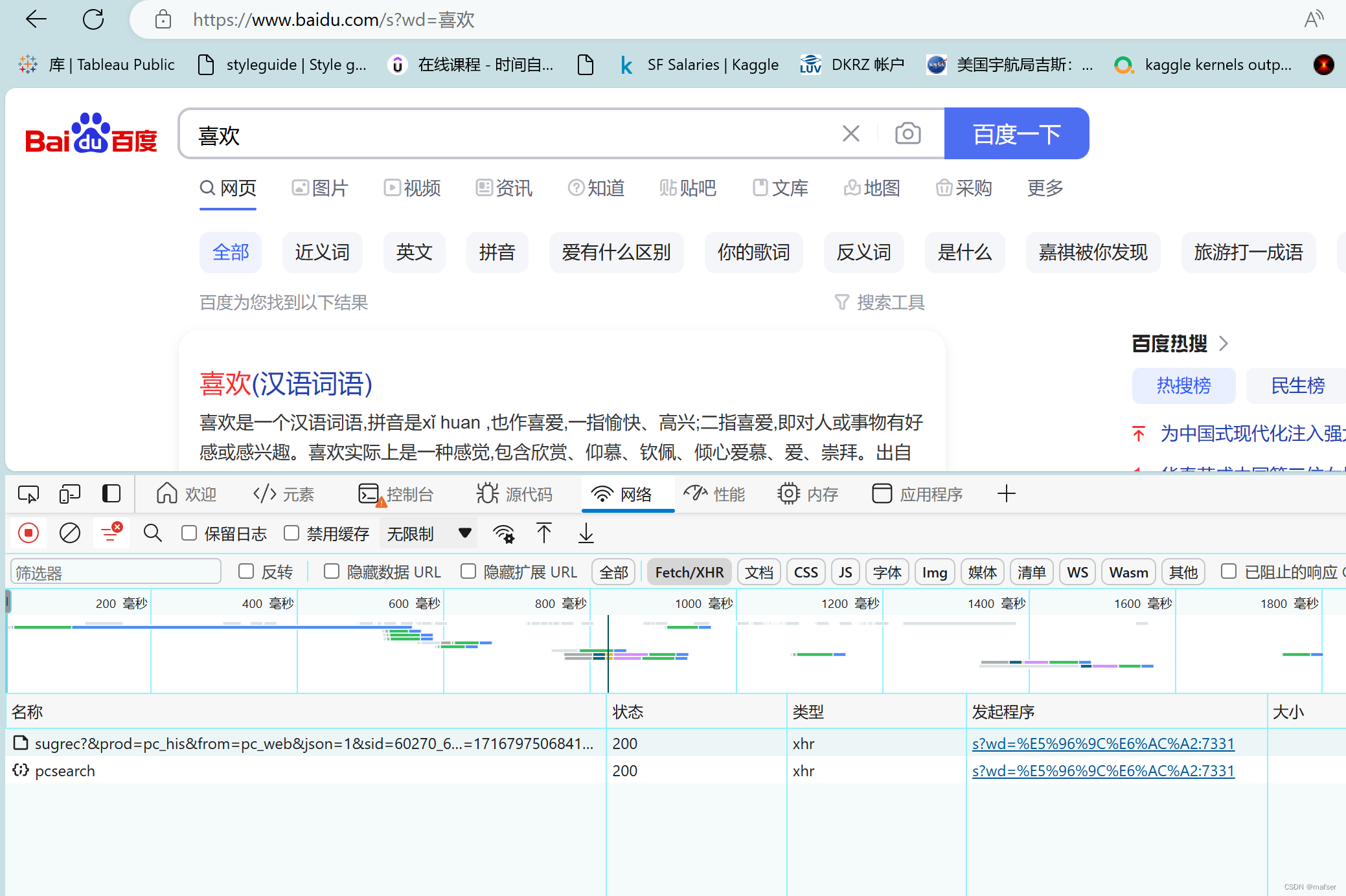
Task: Focus the network filter input field
Action: tap(116, 572)
